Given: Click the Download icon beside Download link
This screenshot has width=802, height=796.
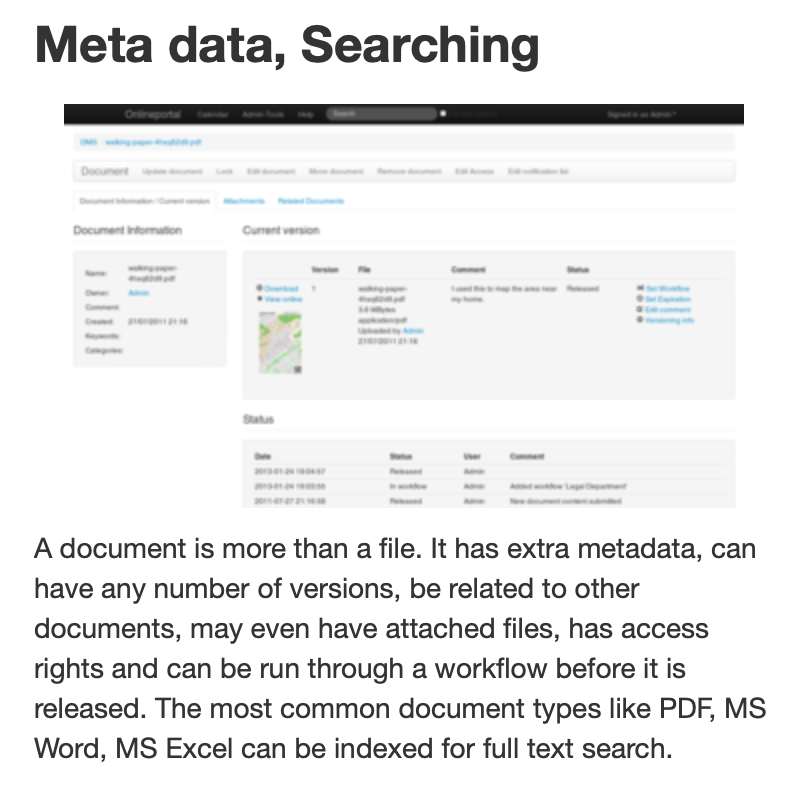Looking at the screenshot, I should coord(260,289).
